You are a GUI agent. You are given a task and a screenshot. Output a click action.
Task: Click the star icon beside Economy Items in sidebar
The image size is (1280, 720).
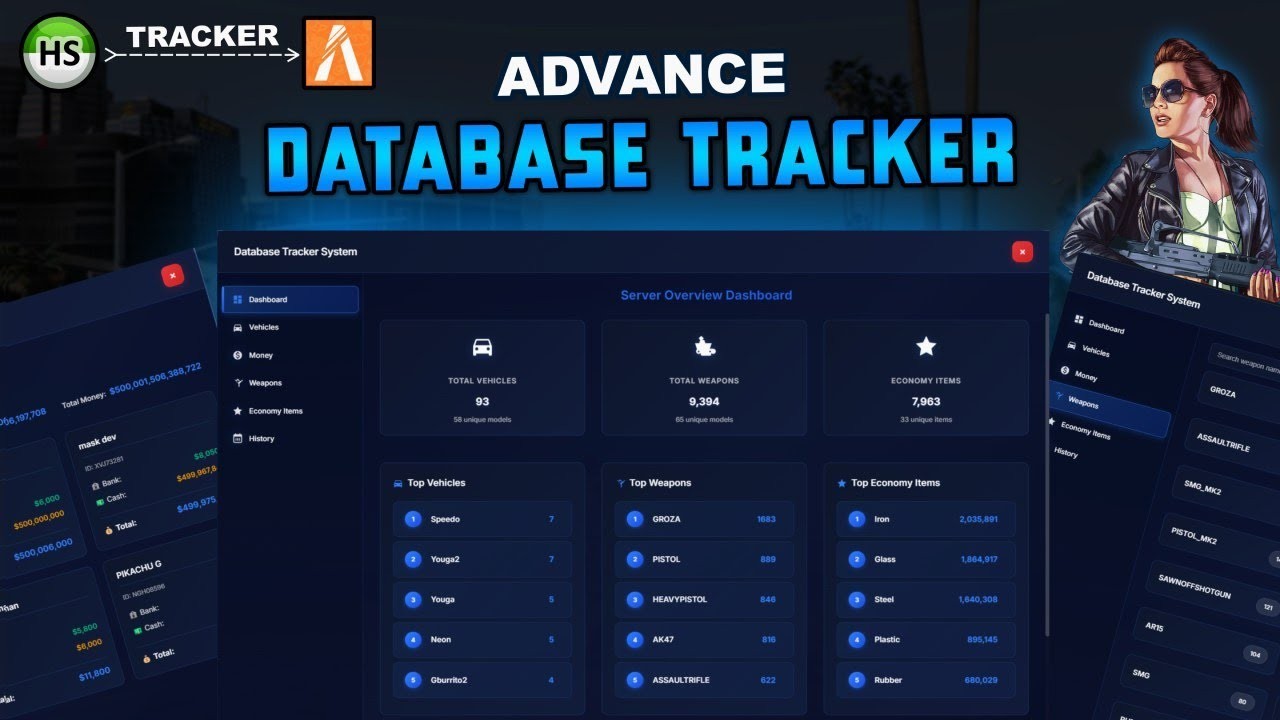237,411
